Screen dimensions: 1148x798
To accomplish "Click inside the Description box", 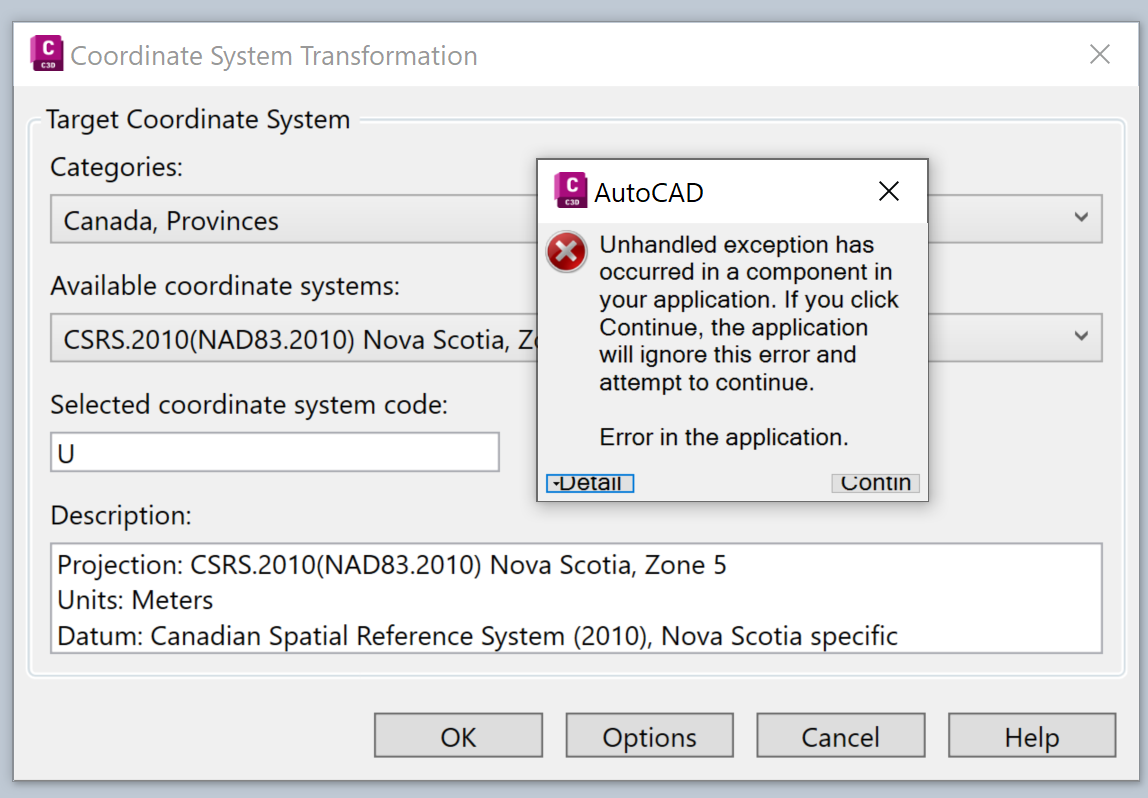I will (x=574, y=600).
